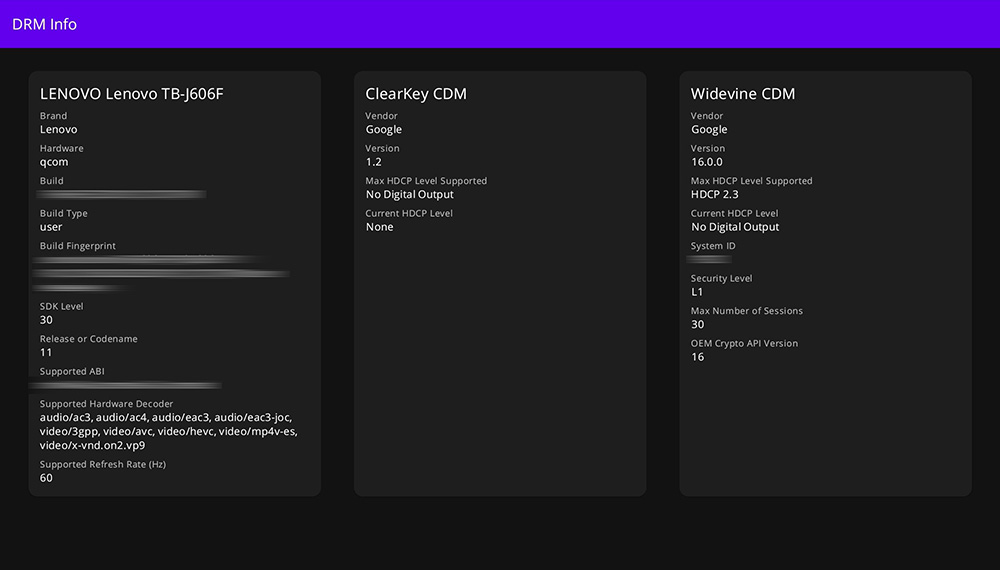This screenshot has width=1000, height=570.
Task: Click the Widevine Vendor value Google
Action: pos(709,129)
